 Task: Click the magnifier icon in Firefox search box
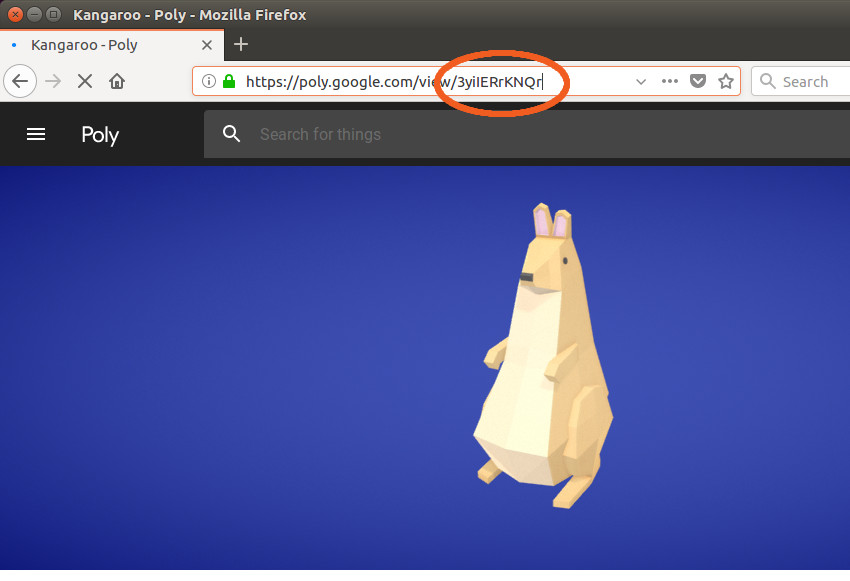click(767, 81)
